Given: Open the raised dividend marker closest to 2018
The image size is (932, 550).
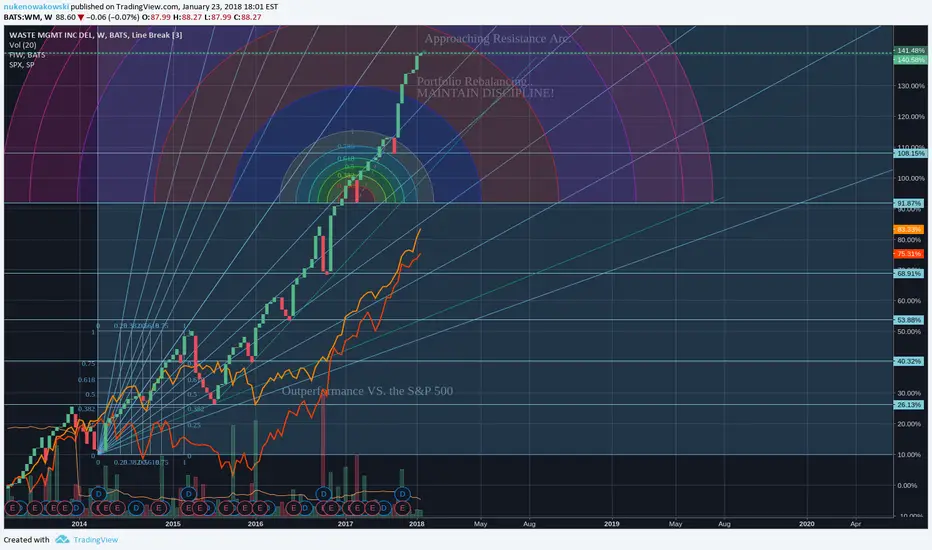Looking at the screenshot, I should pos(402,494).
